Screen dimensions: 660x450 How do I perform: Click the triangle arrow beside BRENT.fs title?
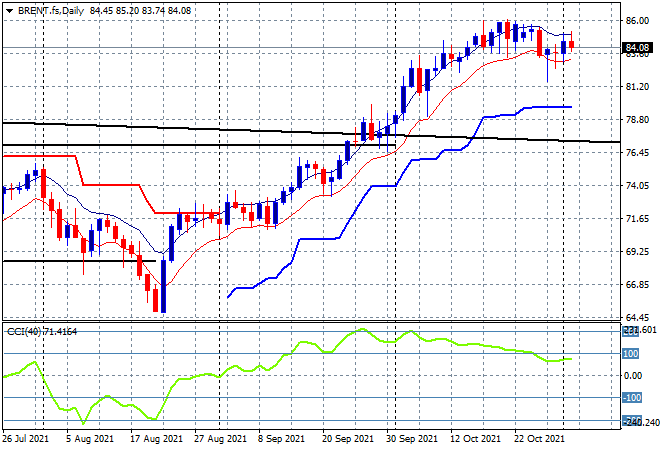[9, 11]
